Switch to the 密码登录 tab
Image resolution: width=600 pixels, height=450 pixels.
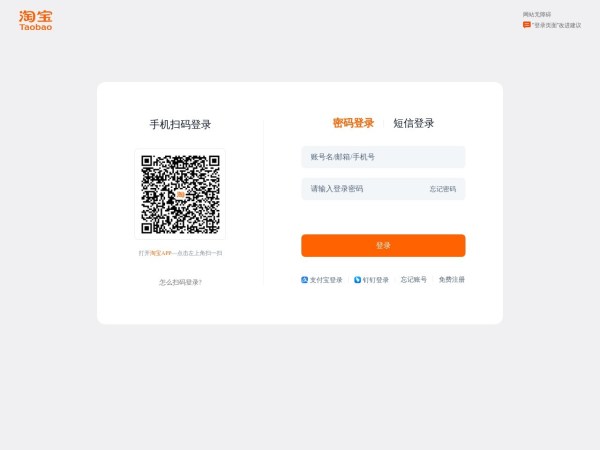click(353, 123)
